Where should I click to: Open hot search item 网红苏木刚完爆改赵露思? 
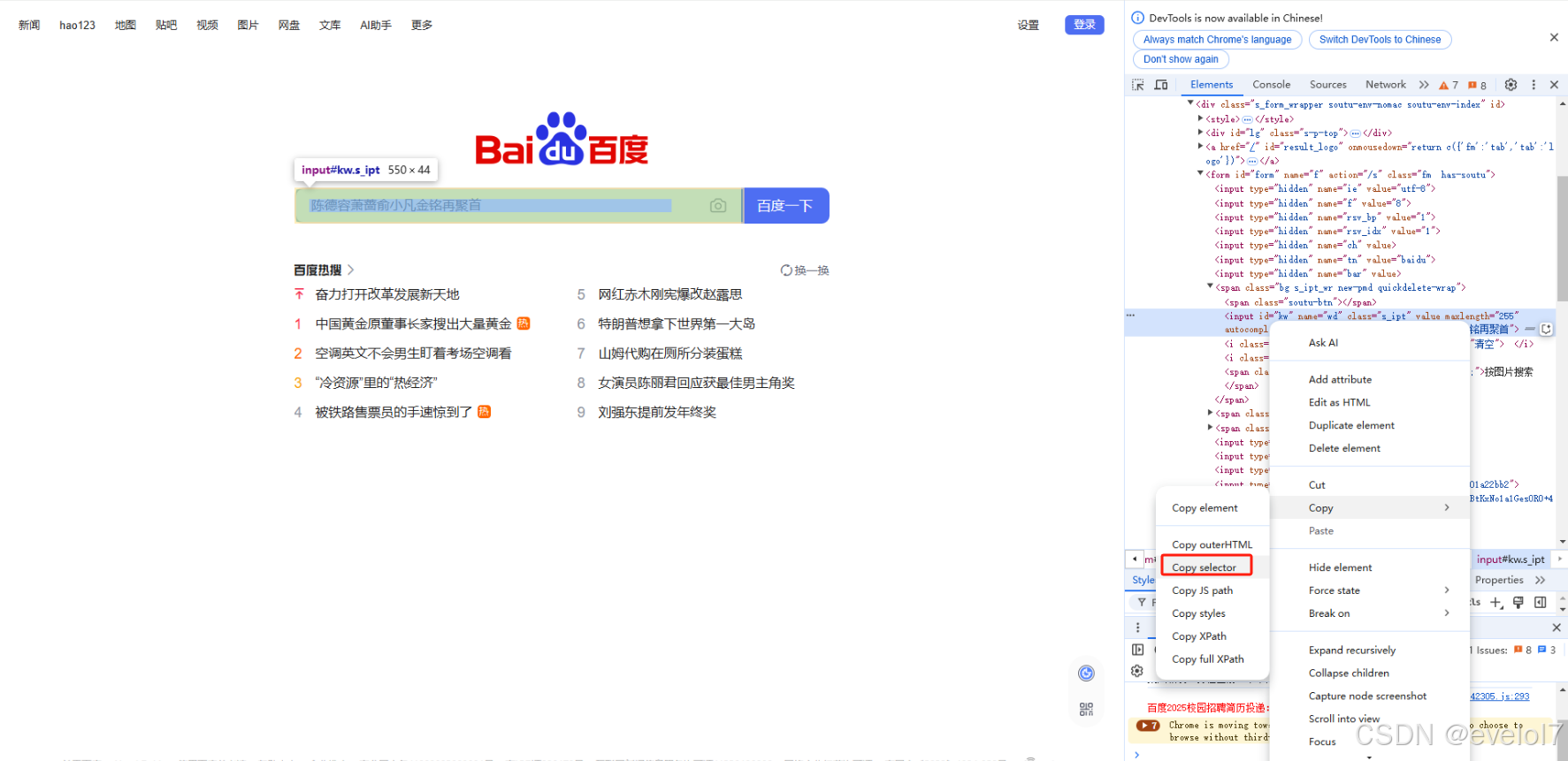[670, 294]
